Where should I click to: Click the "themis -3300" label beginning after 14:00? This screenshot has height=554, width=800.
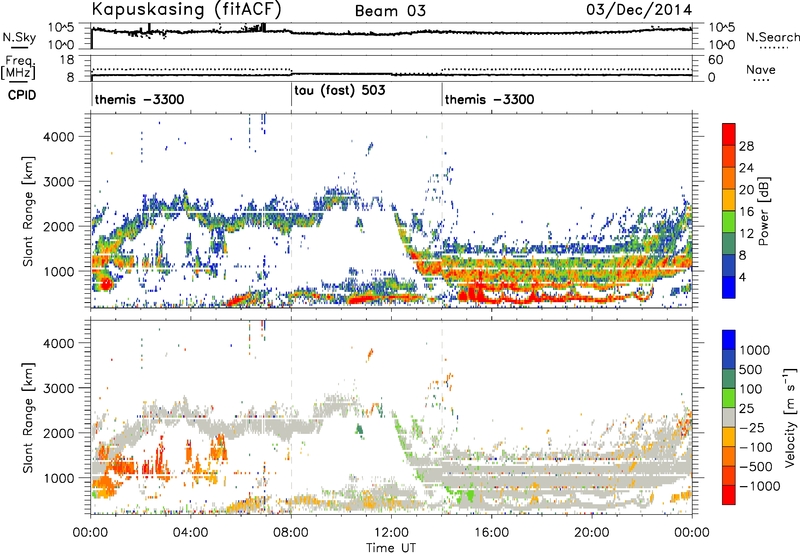pyautogui.click(x=489, y=99)
